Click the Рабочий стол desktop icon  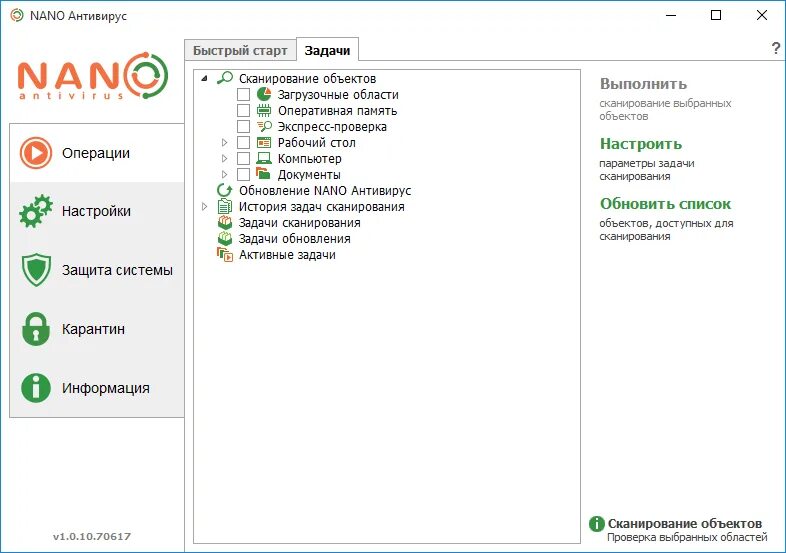(x=264, y=142)
